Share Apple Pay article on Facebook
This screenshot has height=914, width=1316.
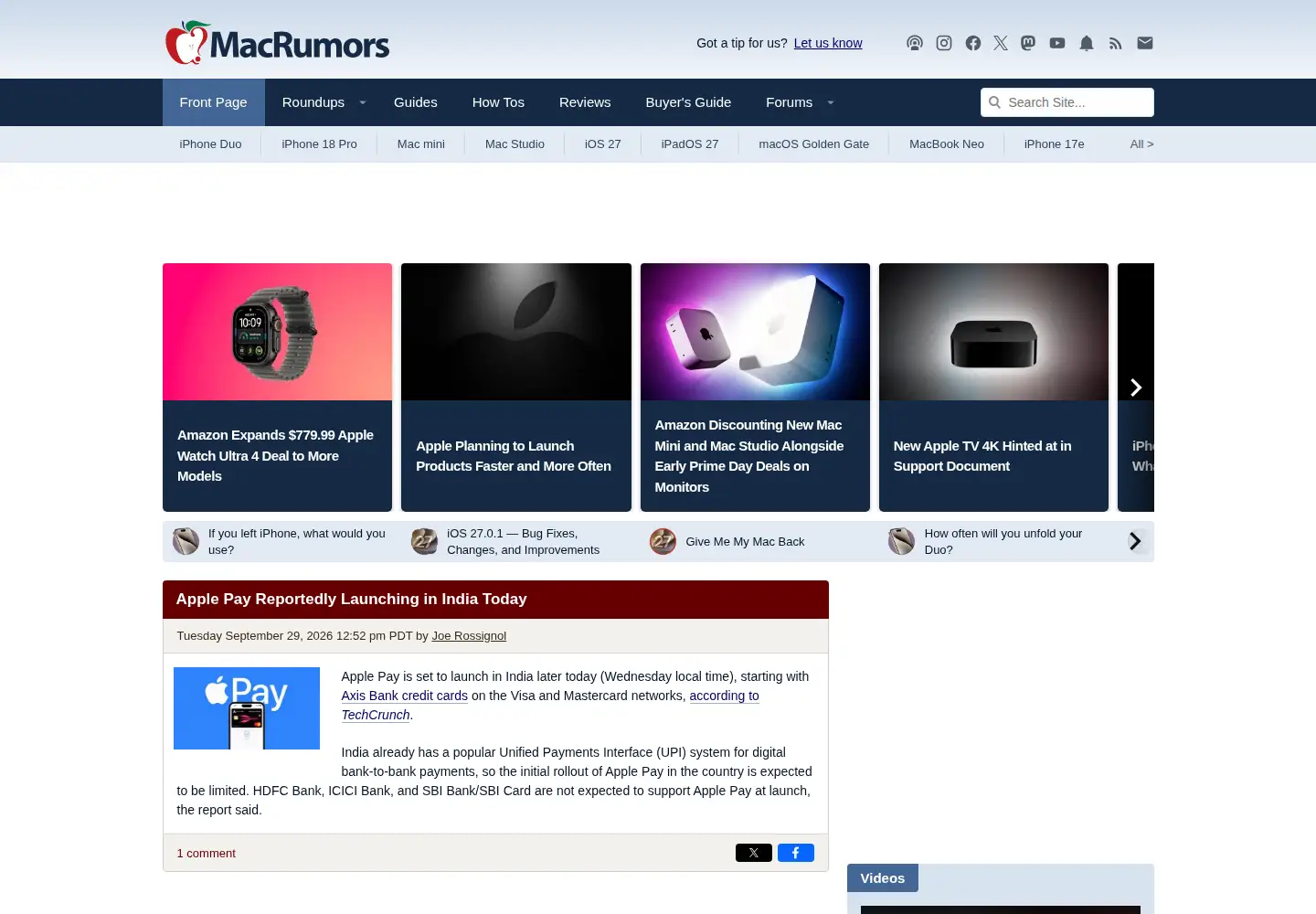click(796, 853)
